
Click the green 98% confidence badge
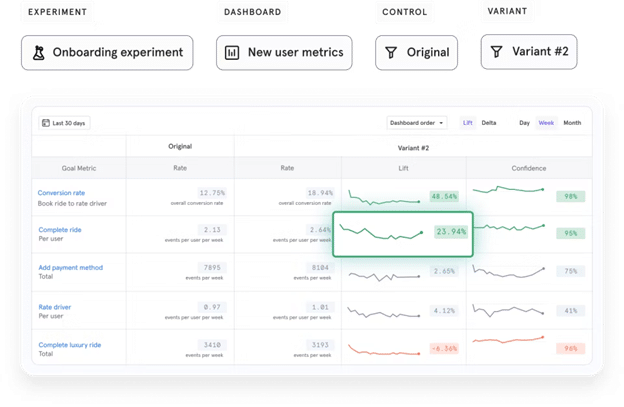[x=571, y=196]
